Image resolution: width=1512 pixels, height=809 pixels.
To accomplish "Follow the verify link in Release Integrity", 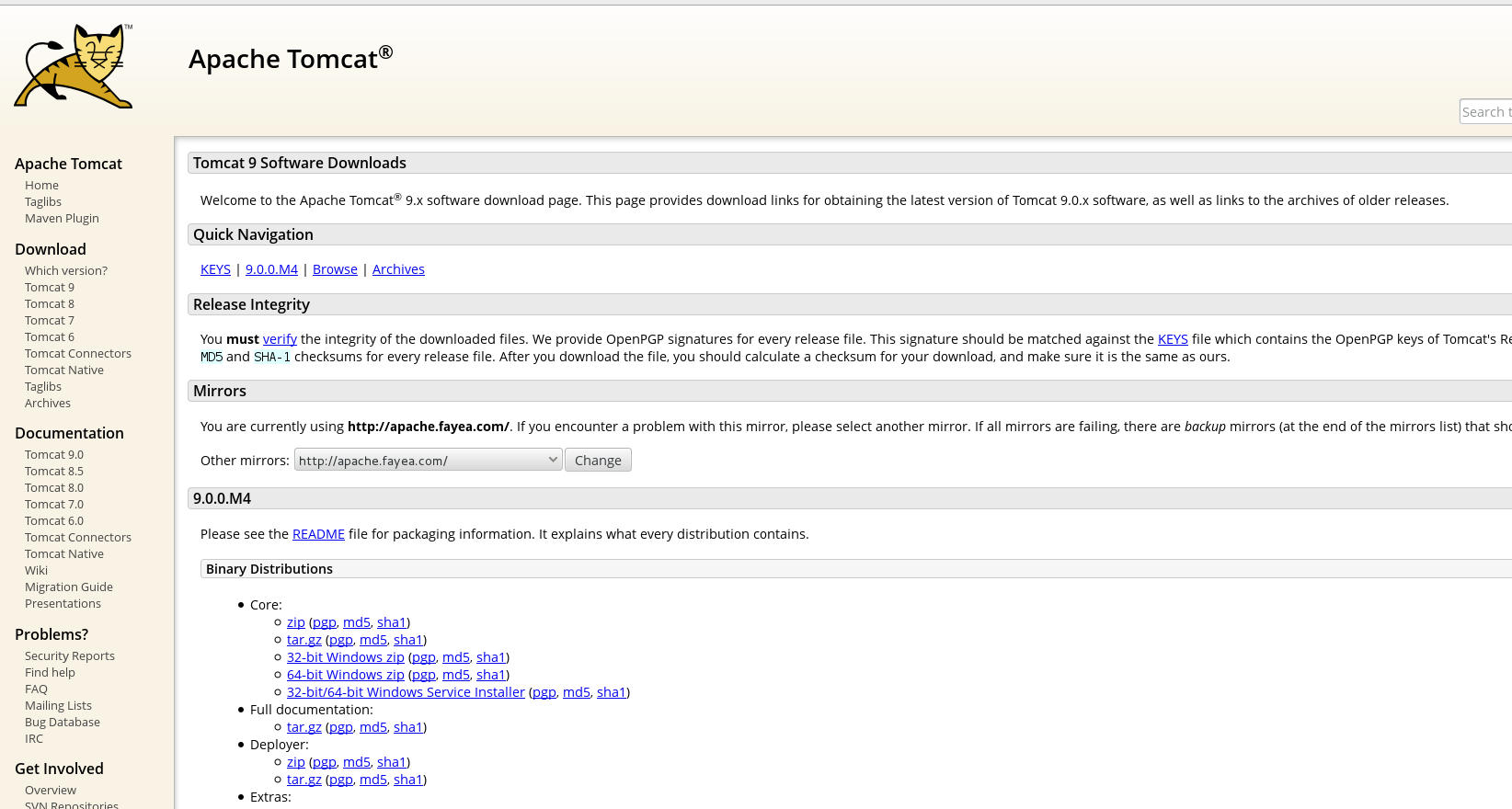I will pos(280,339).
